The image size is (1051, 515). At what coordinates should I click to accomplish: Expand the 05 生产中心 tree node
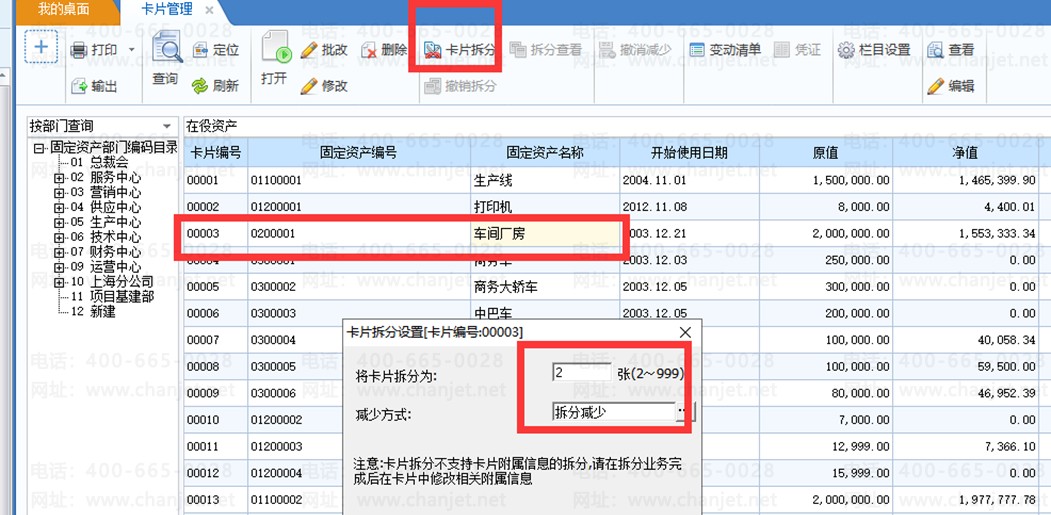click(59, 223)
